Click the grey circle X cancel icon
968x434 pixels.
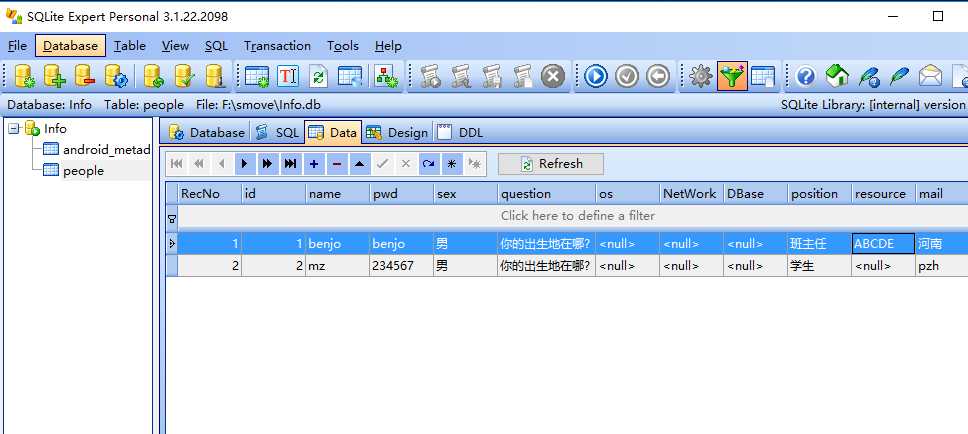tap(553, 77)
